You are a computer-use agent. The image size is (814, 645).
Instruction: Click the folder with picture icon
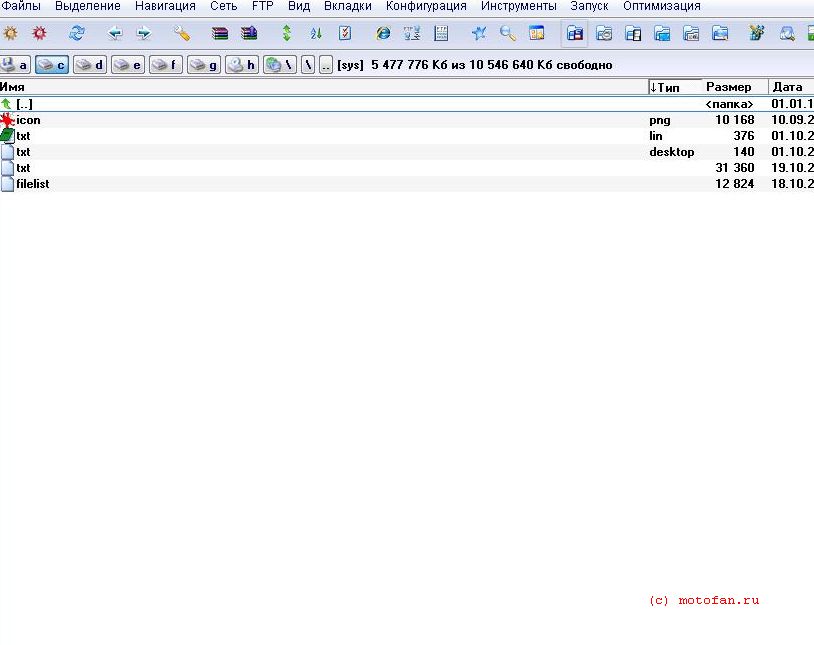[720, 34]
